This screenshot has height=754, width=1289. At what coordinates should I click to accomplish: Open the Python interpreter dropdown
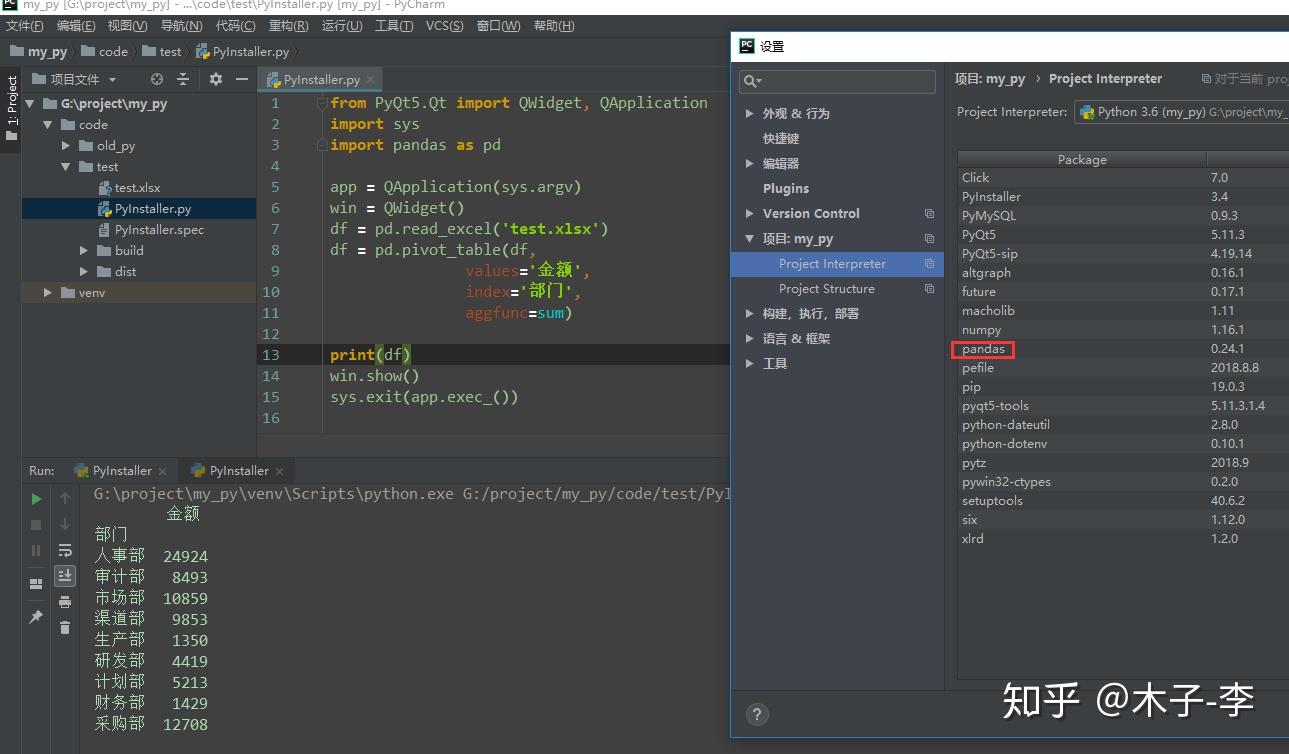click(x=1180, y=112)
